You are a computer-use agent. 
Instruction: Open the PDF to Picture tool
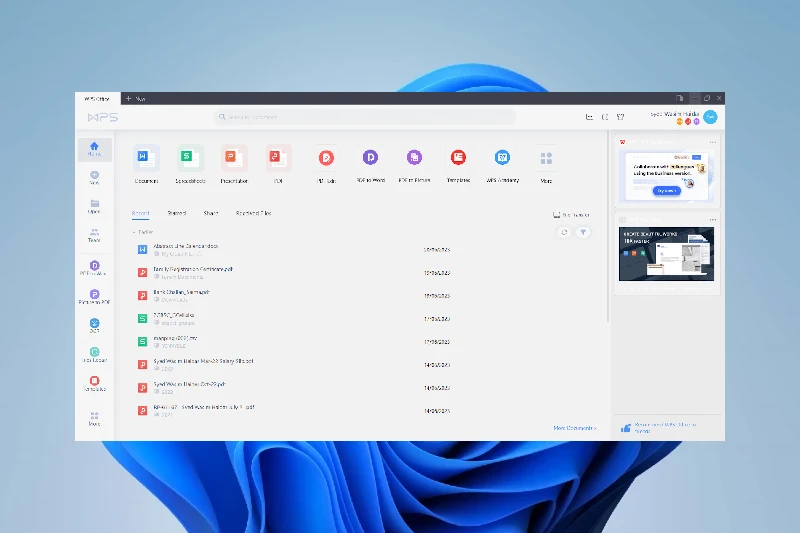point(414,164)
